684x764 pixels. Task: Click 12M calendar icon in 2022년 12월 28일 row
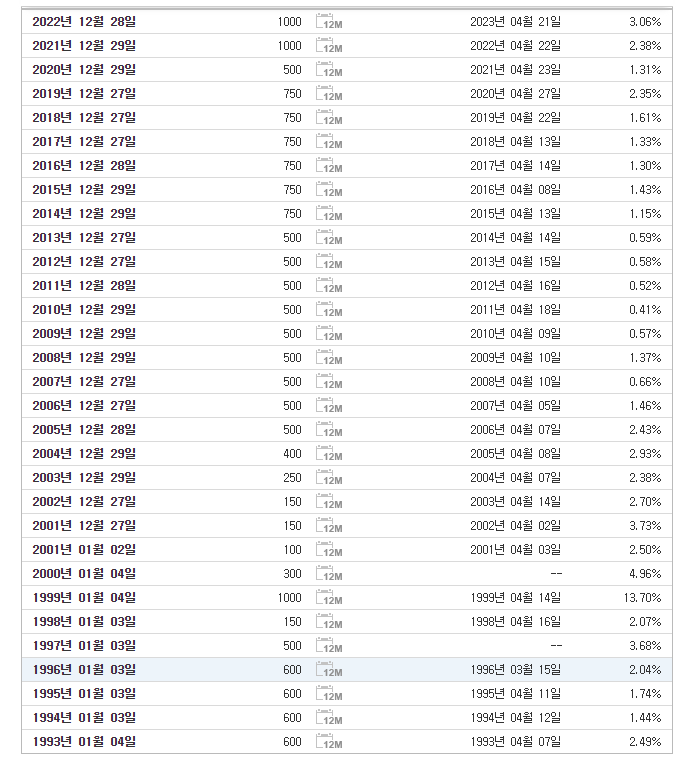[x=329, y=22]
